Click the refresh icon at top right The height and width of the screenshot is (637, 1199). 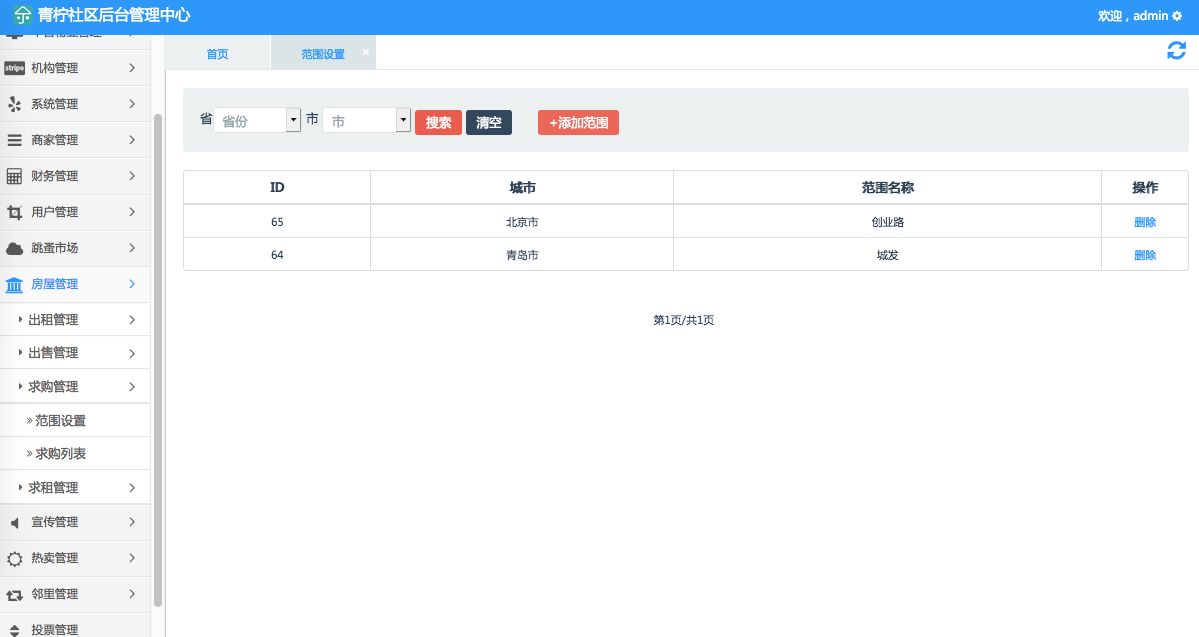tap(1176, 51)
